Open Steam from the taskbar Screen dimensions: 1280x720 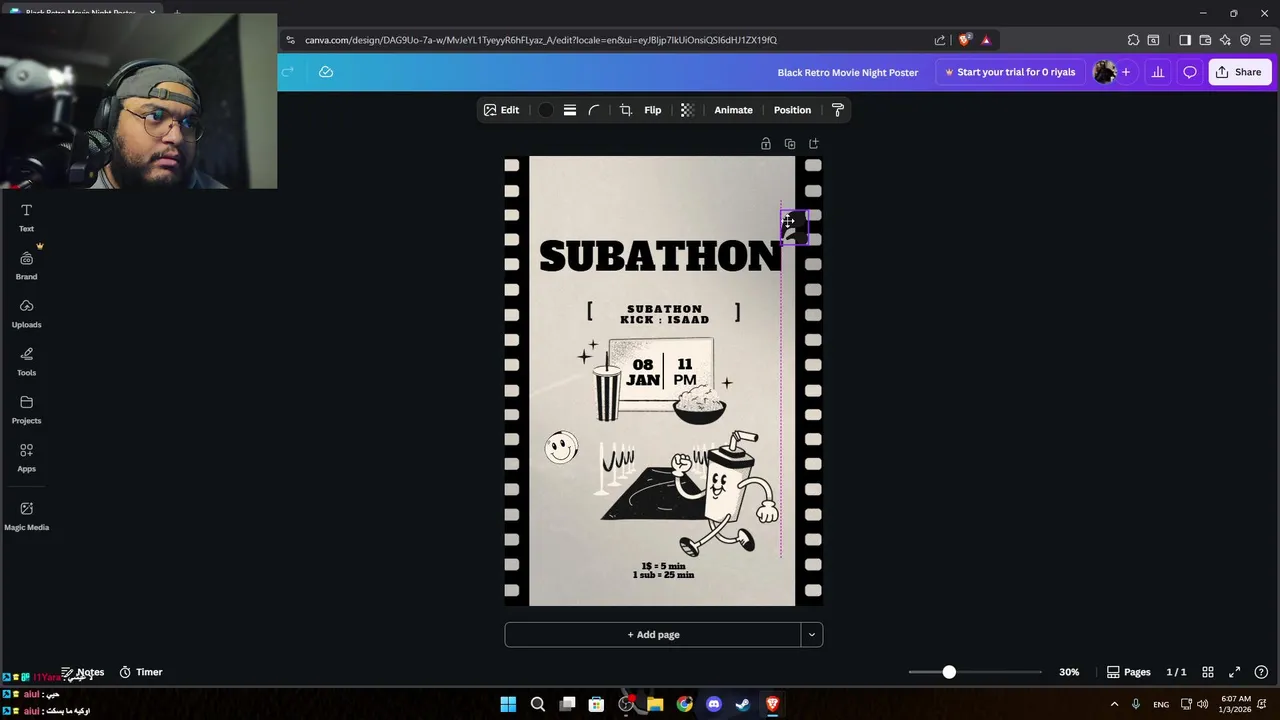coord(743,704)
